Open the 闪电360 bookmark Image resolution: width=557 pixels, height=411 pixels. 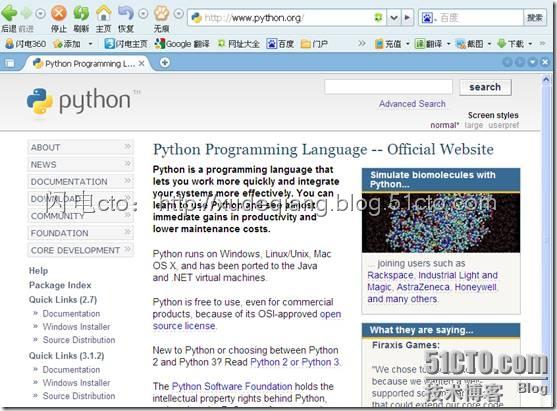pyautogui.click(x=26, y=44)
